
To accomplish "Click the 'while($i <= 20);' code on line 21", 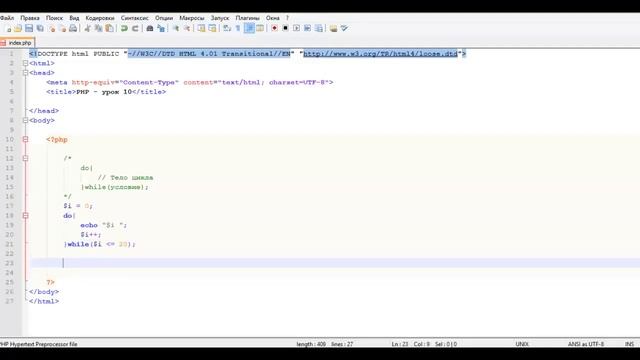I will click(x=101, y=244).
